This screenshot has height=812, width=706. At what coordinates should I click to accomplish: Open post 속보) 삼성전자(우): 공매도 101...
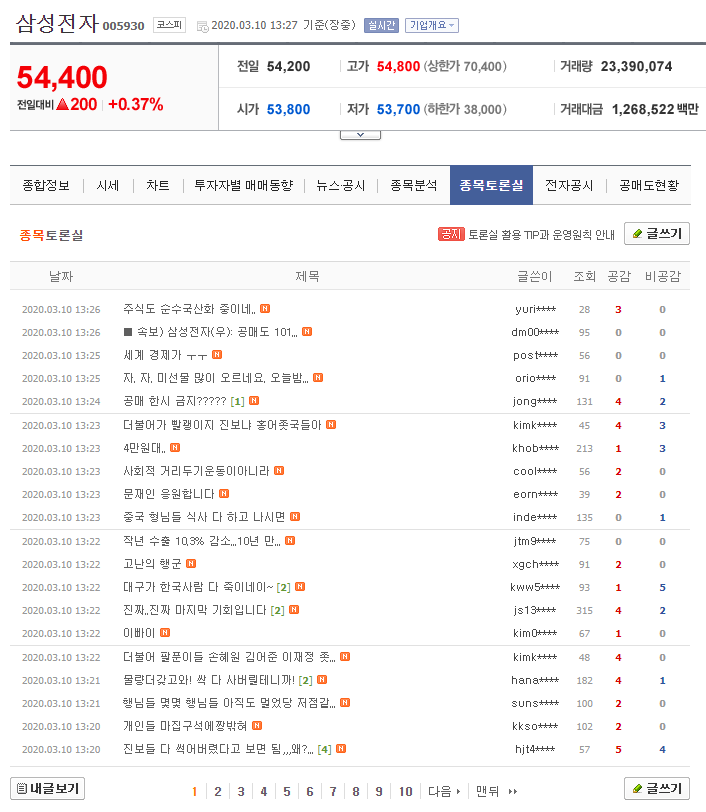[211, 332]
